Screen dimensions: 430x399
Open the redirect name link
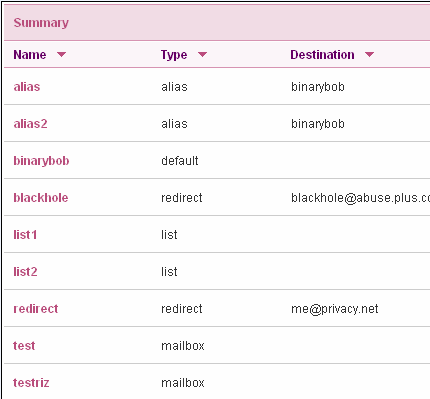[x=36, y=309]
